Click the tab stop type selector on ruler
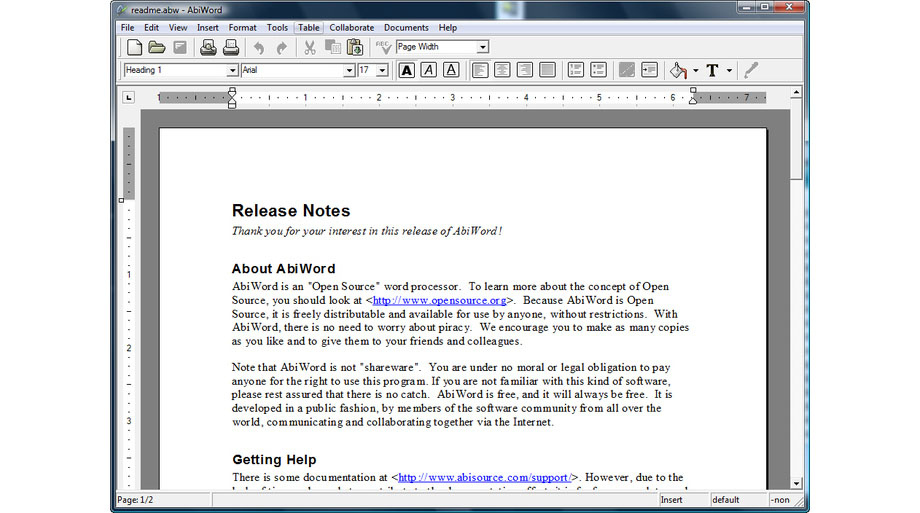The width and height of the screenshot is (920, 513). coord(128,97)
